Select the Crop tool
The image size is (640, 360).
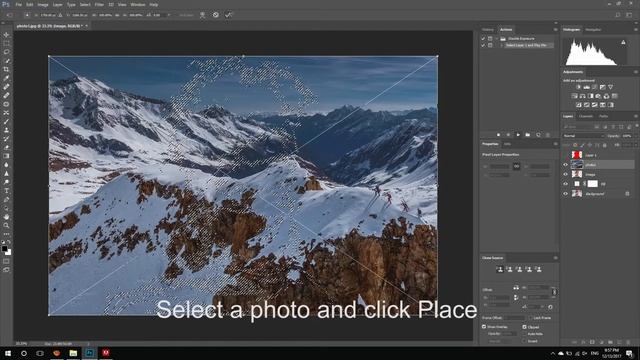pos(6,69)
